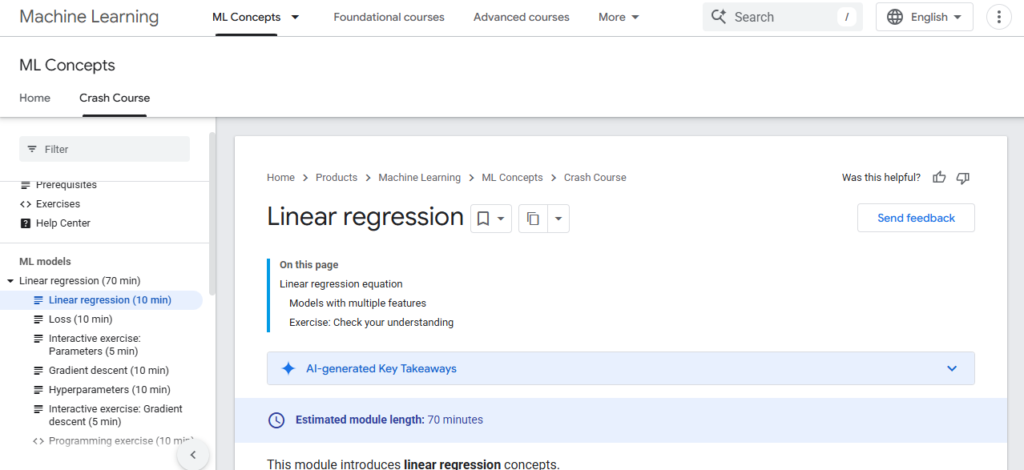Screen dimensions: 1024x470
Task: Switch to the Home tab
Action: click(35, 98)
